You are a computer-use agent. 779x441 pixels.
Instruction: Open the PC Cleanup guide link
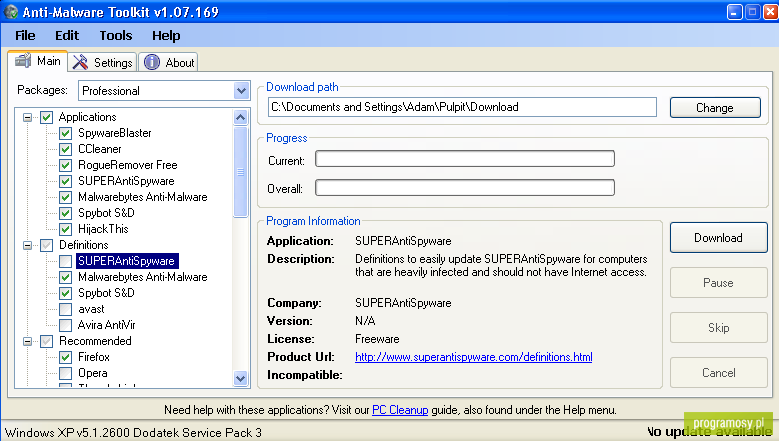pyautogui.click(x=400, y=410)
